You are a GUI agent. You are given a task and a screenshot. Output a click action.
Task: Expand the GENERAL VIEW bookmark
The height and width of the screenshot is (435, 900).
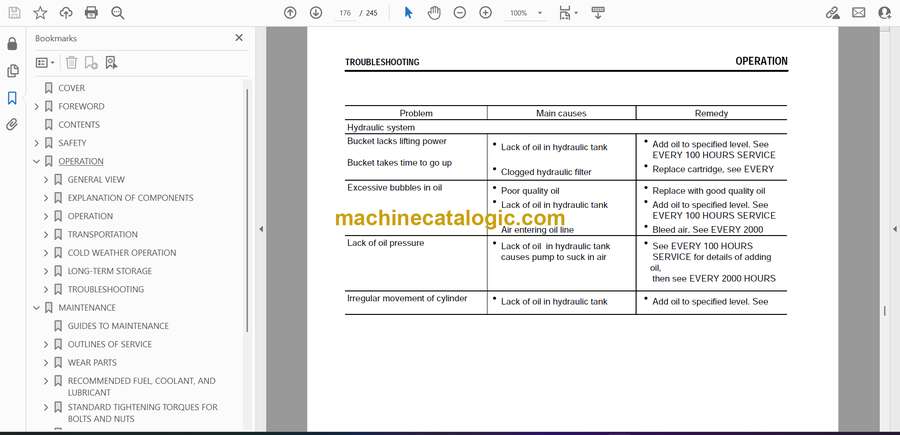(46, 180)
